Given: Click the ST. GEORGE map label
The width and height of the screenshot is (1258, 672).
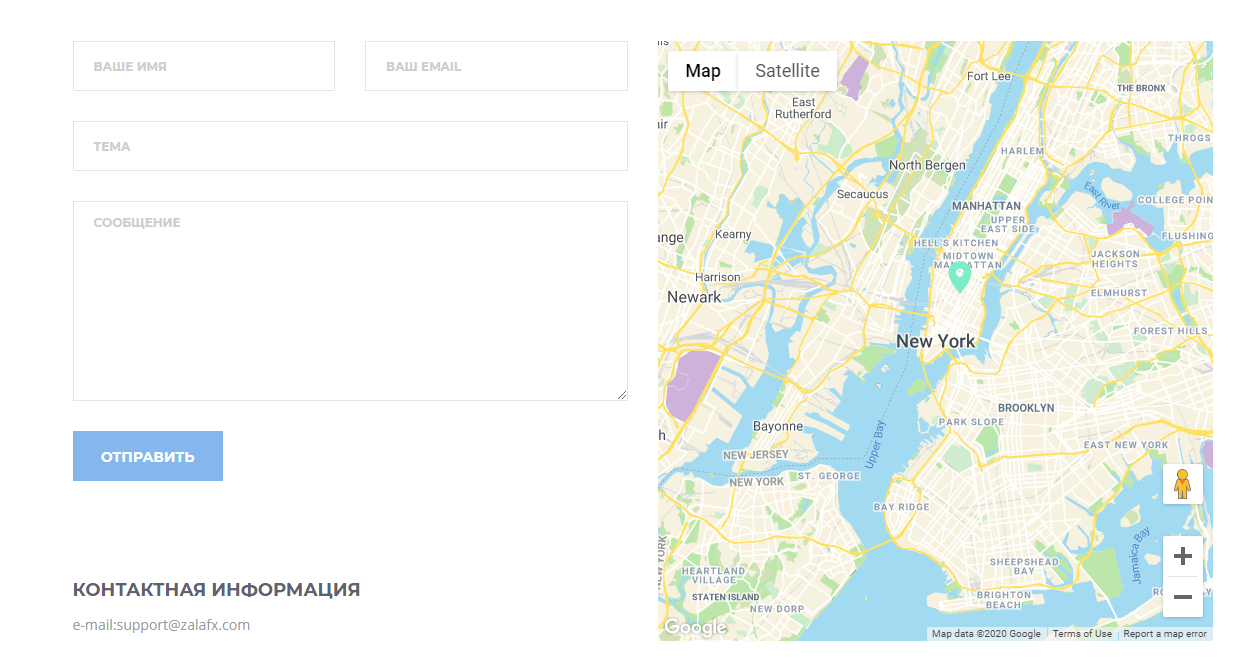Looking at the screenshot, I should pos(828,476).
